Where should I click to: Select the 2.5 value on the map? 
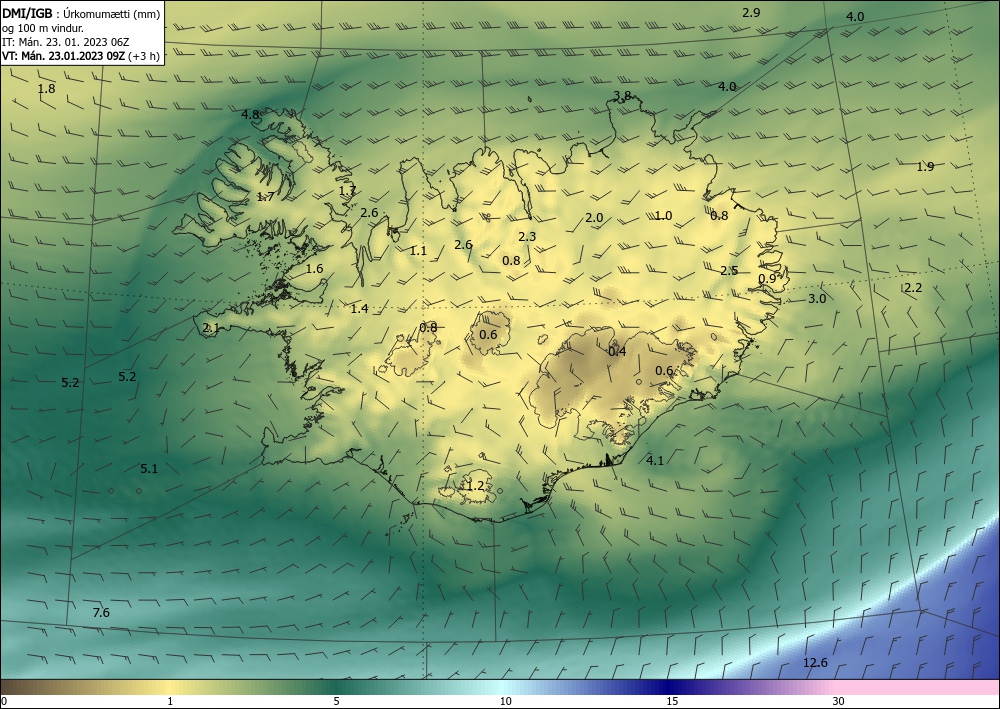click(729, 270)
